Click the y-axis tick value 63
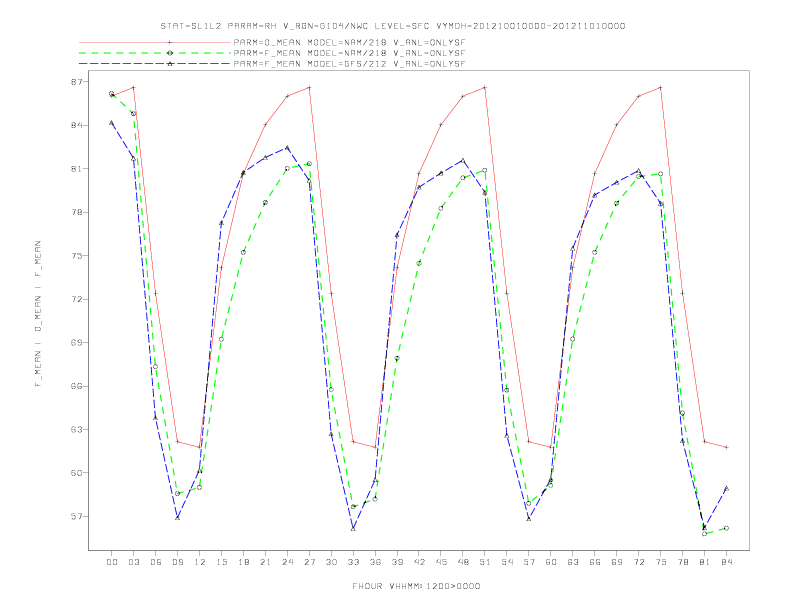Image resolution: width=792 pixels, height=612 pixels. [x=77, y=430]
